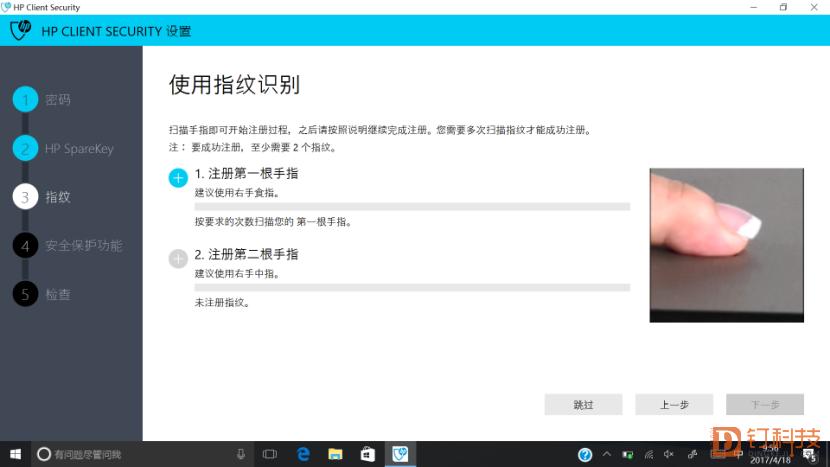Click the second finger enrollment progress bar
This screenshot has height=467, width=830.
click(412, 288)
